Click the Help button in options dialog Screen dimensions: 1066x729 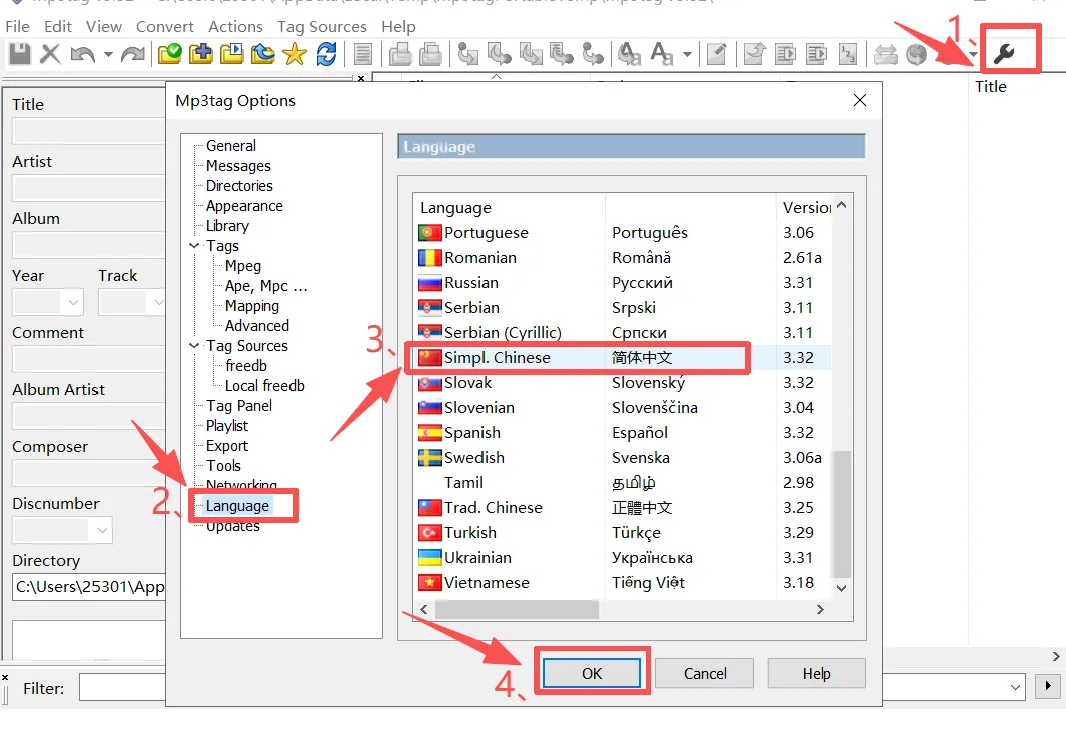[x=816, y=673]
